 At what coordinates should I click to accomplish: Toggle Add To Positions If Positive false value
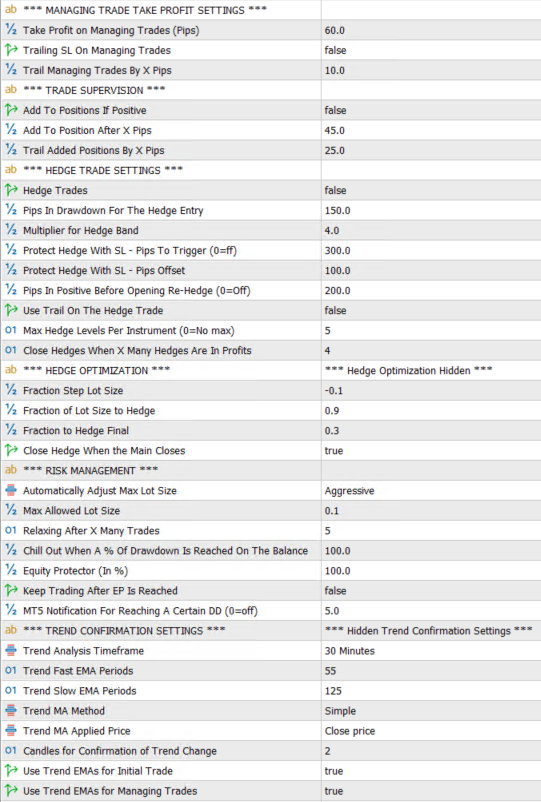(335, 110)
